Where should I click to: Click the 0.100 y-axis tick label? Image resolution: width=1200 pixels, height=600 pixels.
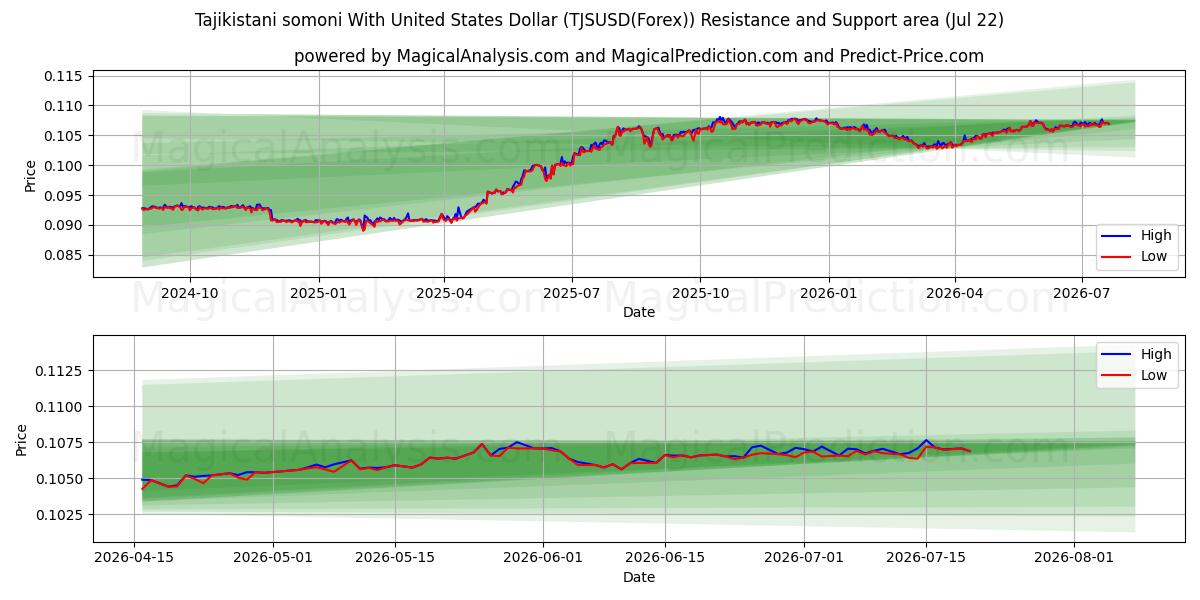(63, 166)
